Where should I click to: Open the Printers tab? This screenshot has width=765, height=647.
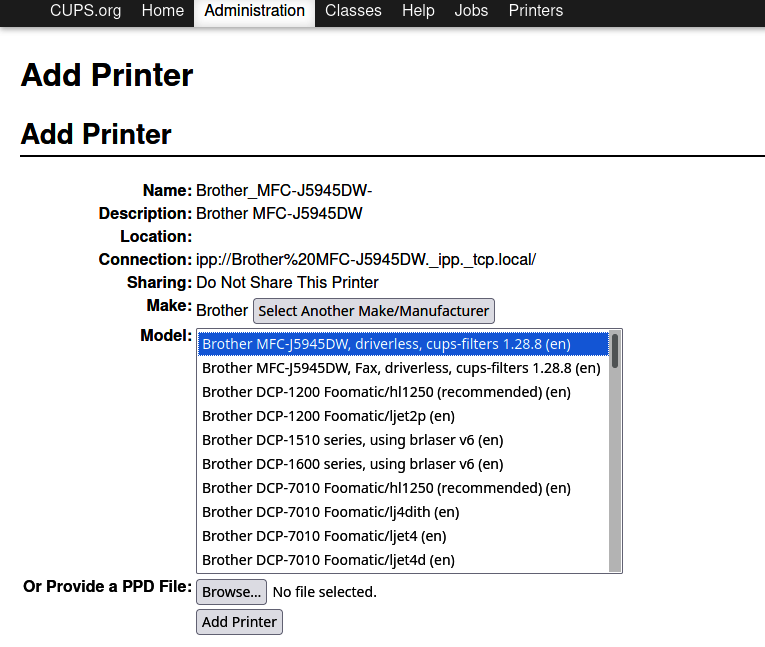tap(536, 11)
